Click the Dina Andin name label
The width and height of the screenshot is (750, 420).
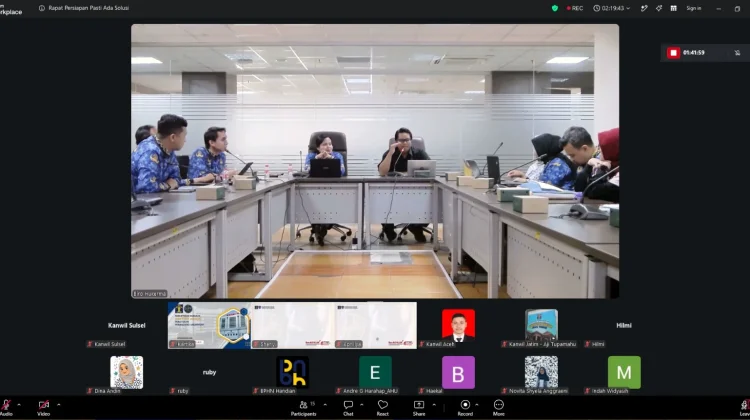point(104,391)
